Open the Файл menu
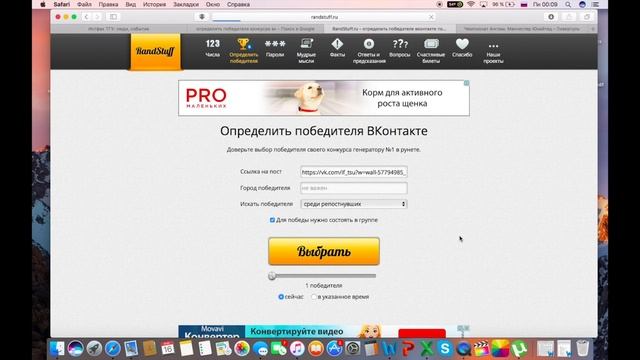The width and height of the screenshot is (640, 360). 84,4
